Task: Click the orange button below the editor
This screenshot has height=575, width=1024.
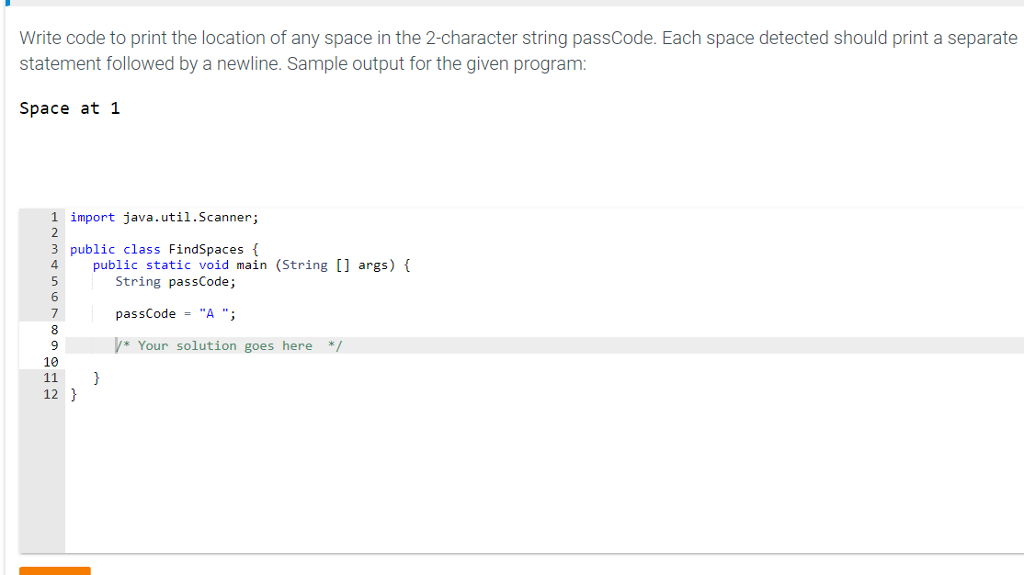Action: coord(55,570)
